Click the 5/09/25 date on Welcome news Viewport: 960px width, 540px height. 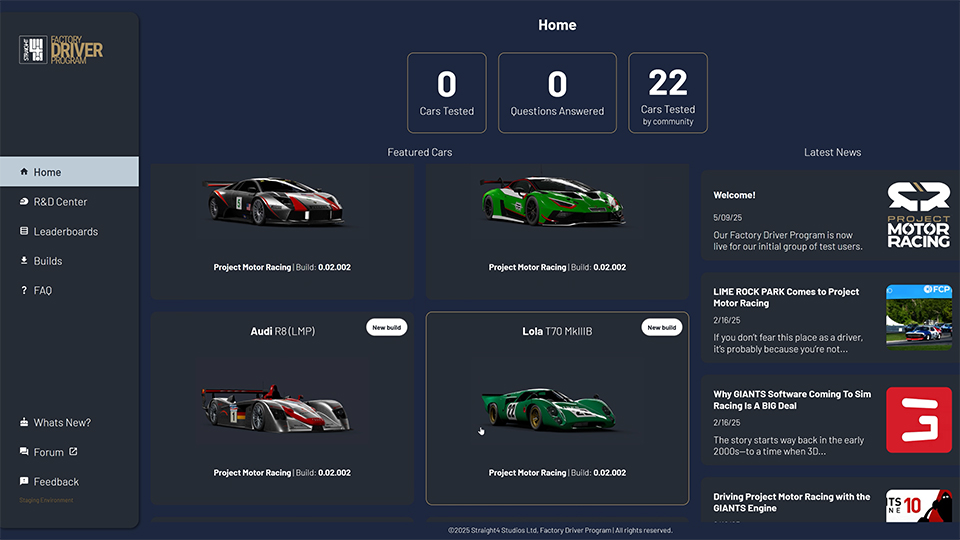click(x=727, y=217)
